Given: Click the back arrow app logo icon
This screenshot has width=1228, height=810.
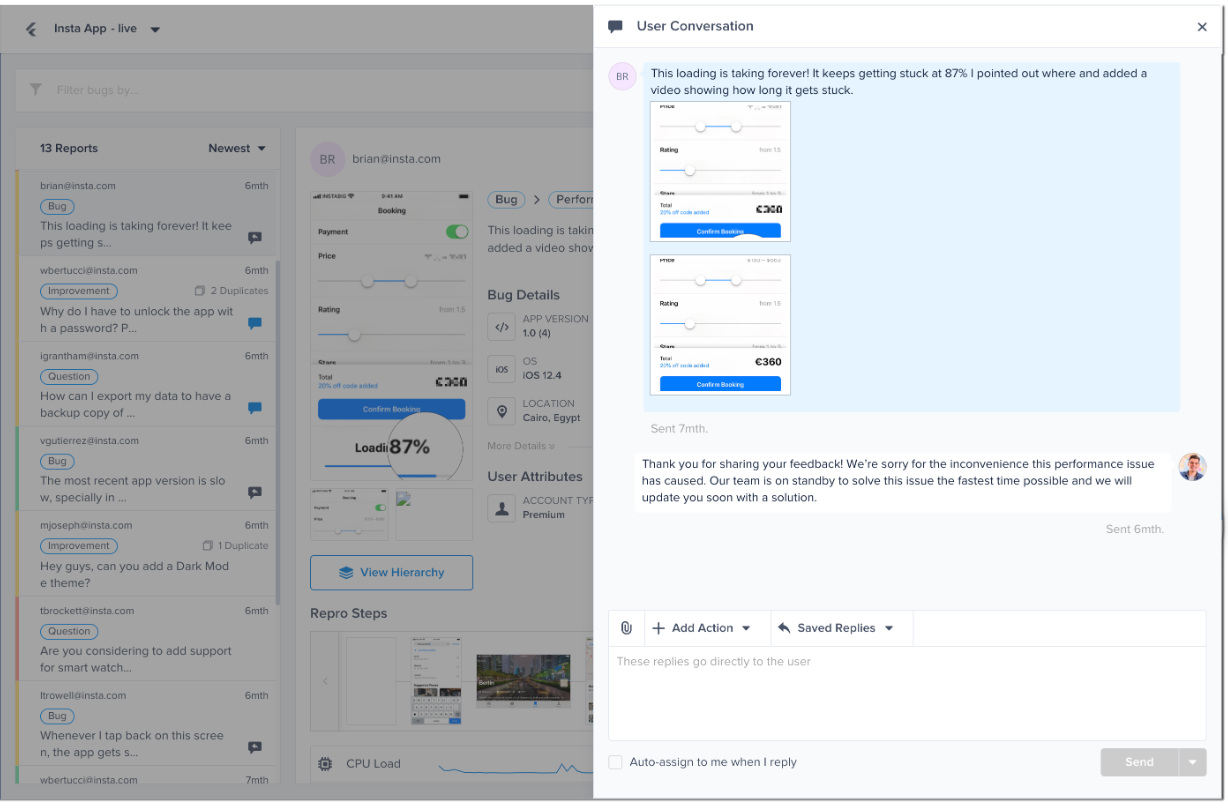Looking at the screenshot, I should [x=32, y=29].
